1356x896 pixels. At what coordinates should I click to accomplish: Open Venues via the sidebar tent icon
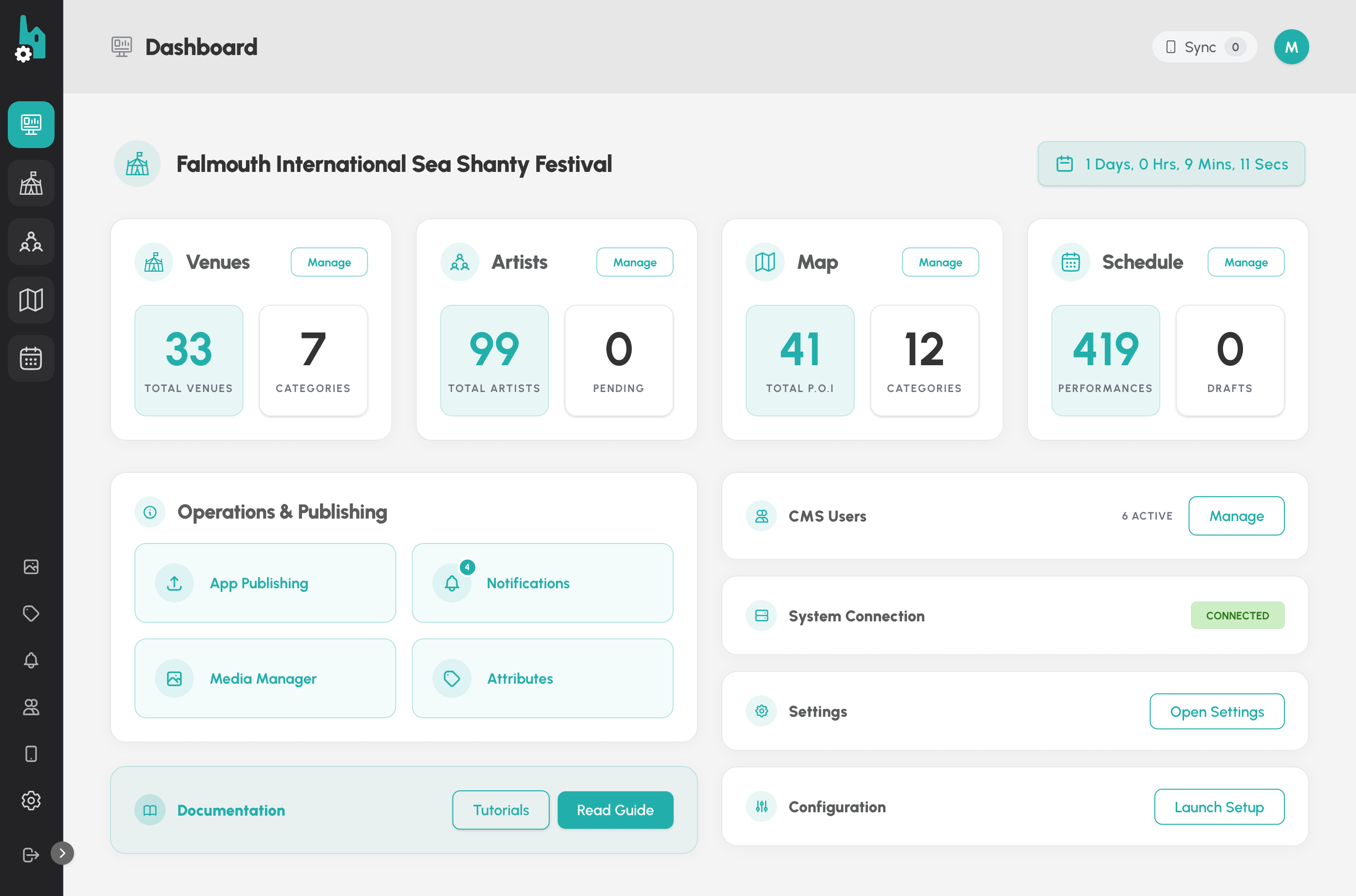coord(31,184)
